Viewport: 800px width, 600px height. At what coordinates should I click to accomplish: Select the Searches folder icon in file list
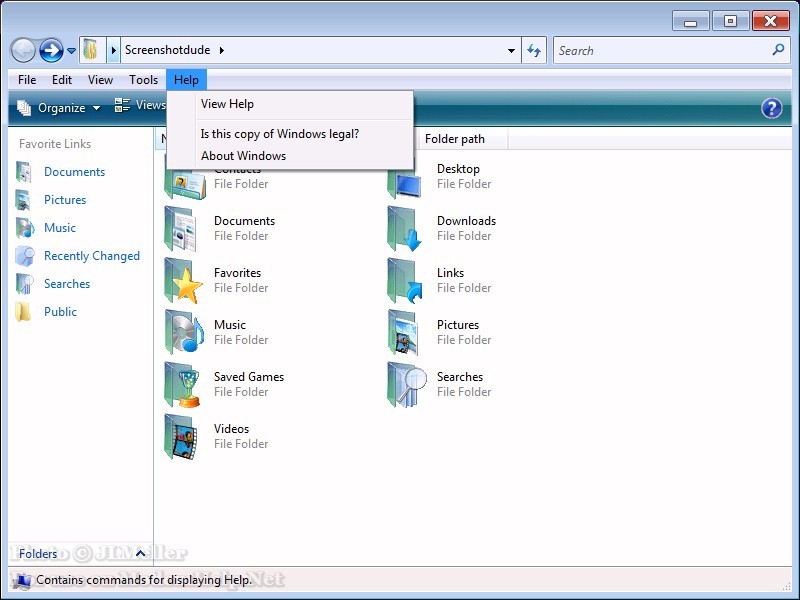(x=407, y=385)
